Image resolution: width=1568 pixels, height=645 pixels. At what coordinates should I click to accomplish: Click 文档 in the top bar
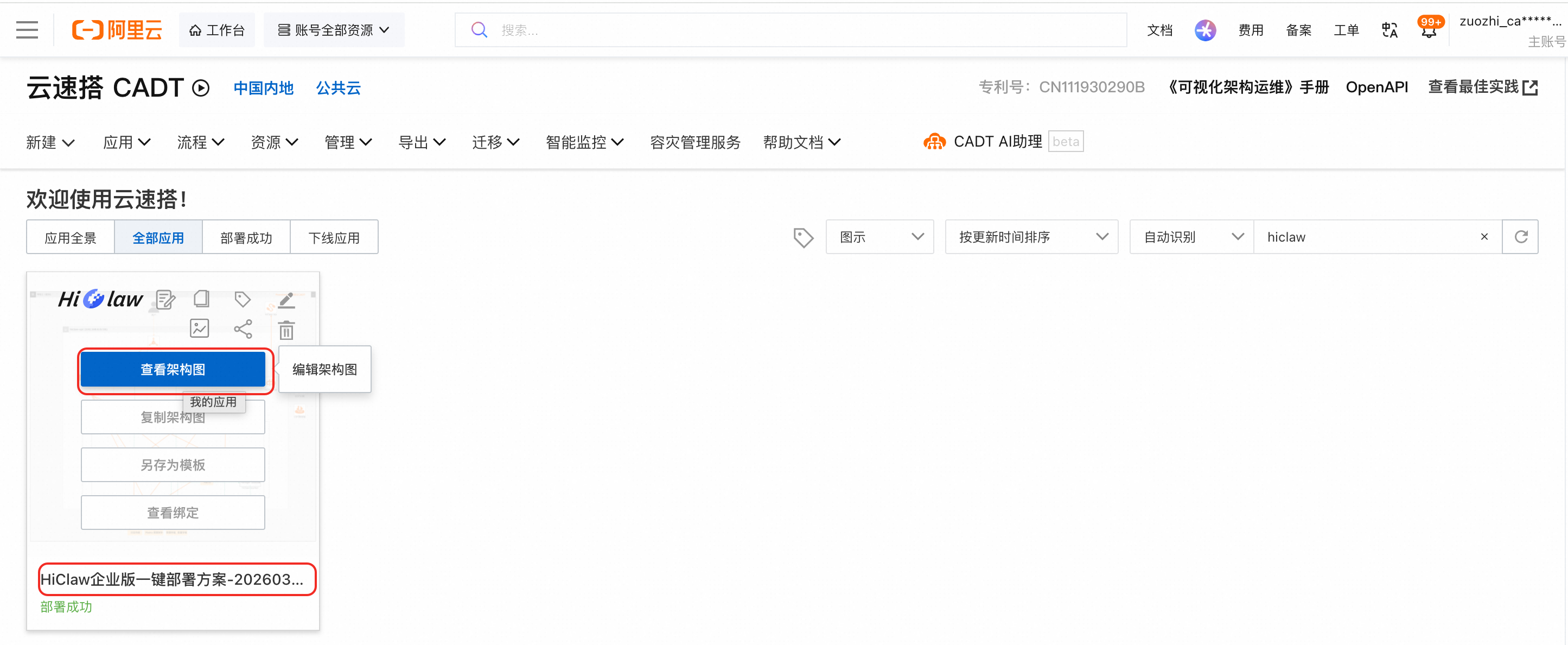click(1159, 30)
